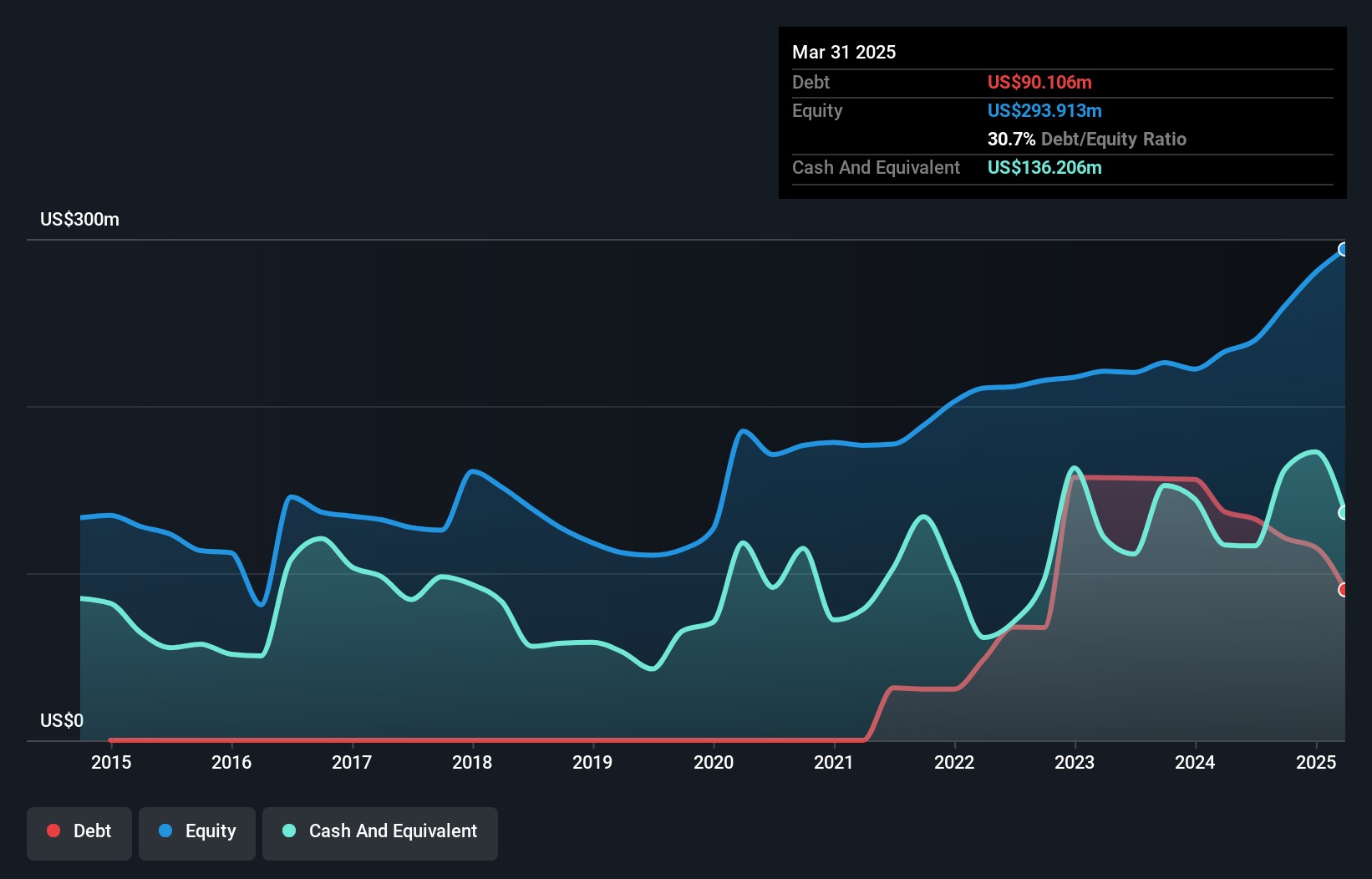Click the blue Equity legend dot
This screenshot has height=879, width=1372.
tap(165, 831)
